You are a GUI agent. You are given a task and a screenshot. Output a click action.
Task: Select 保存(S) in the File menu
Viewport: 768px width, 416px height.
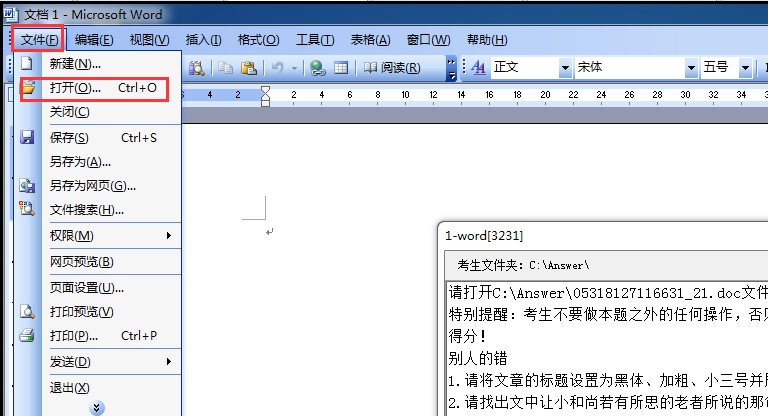(x=70, y=138)
